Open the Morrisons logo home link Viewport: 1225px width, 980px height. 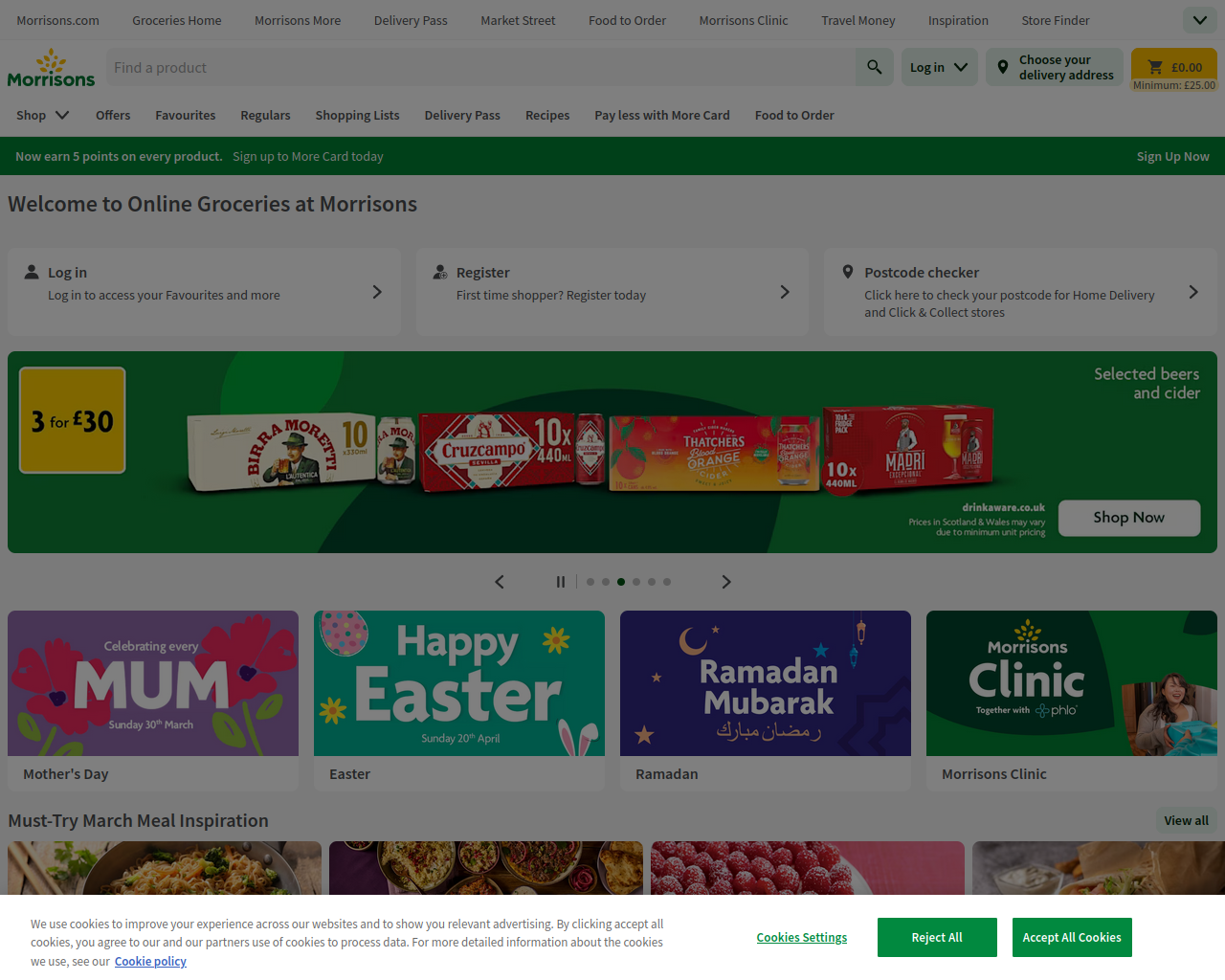click(51, 68)
